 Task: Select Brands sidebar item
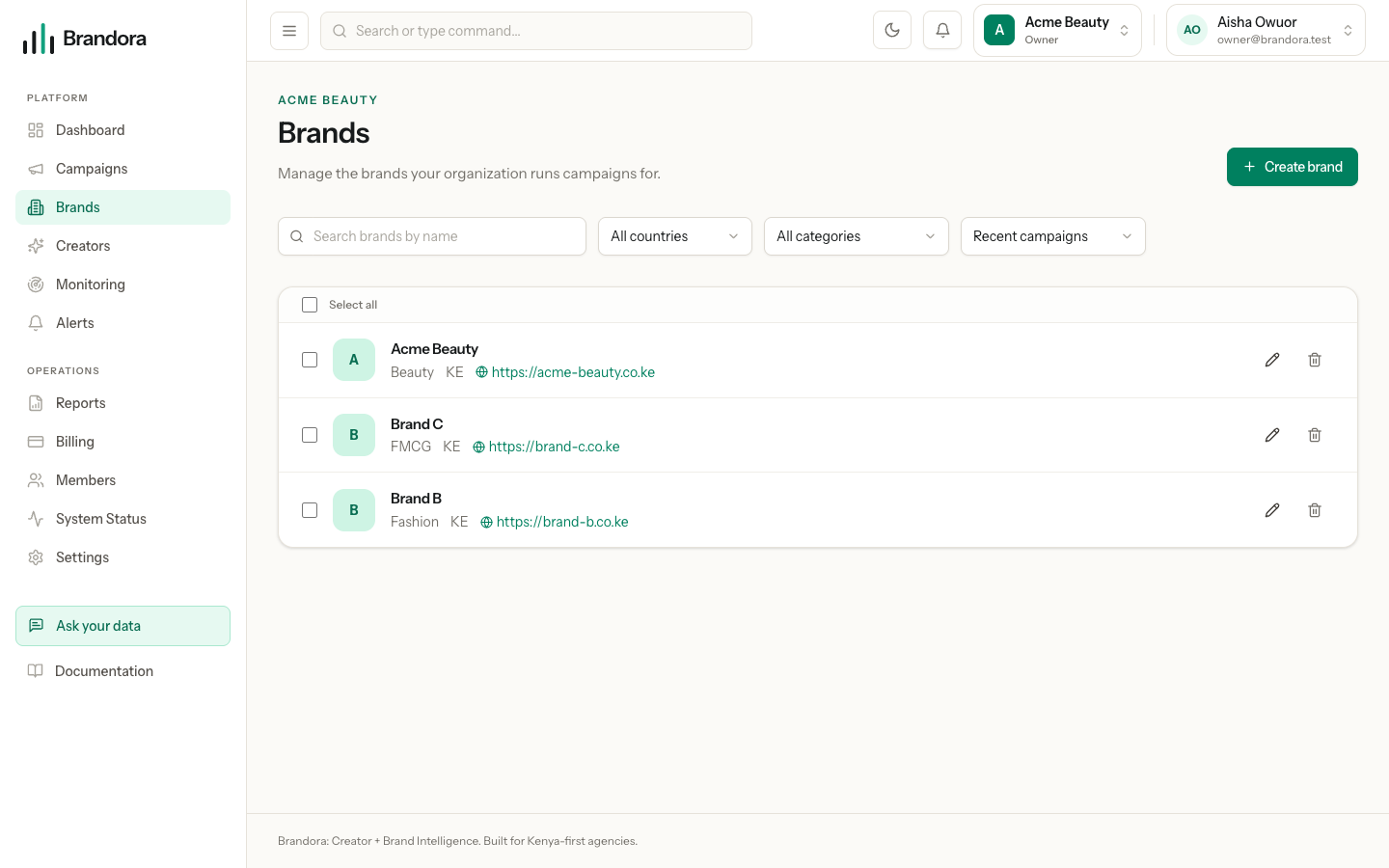(123, 207)
